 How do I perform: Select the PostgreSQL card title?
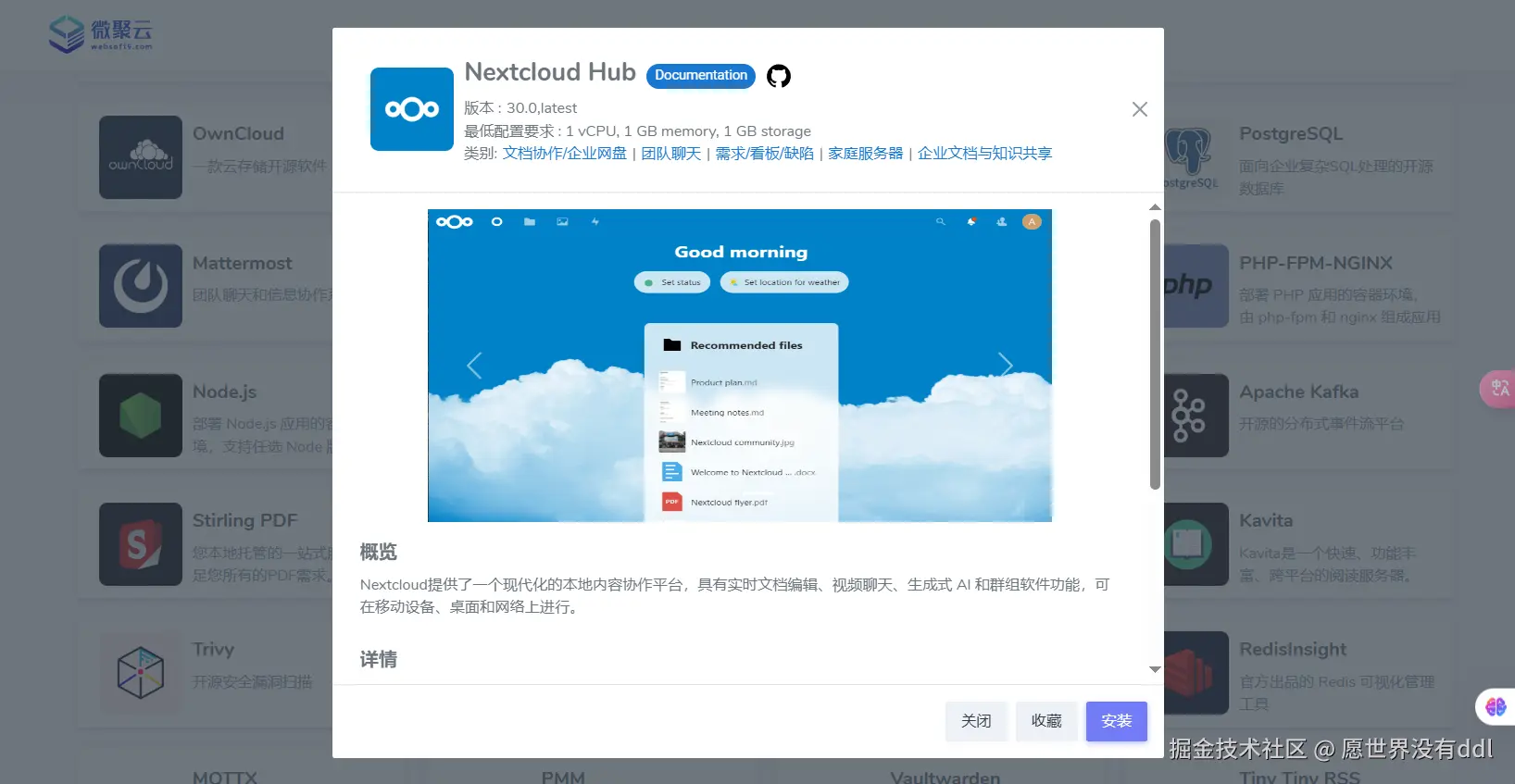[x=1291, y=134]
